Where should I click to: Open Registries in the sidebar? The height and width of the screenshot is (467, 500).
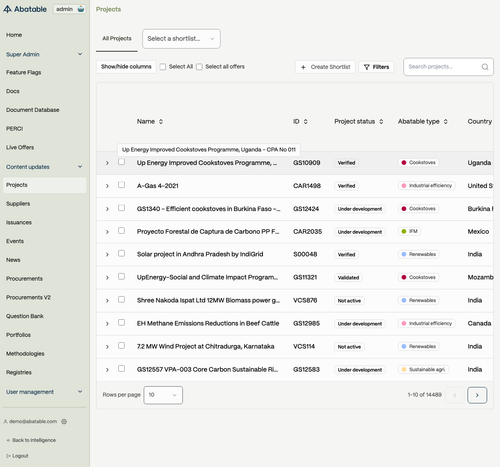tap(19, 372)
